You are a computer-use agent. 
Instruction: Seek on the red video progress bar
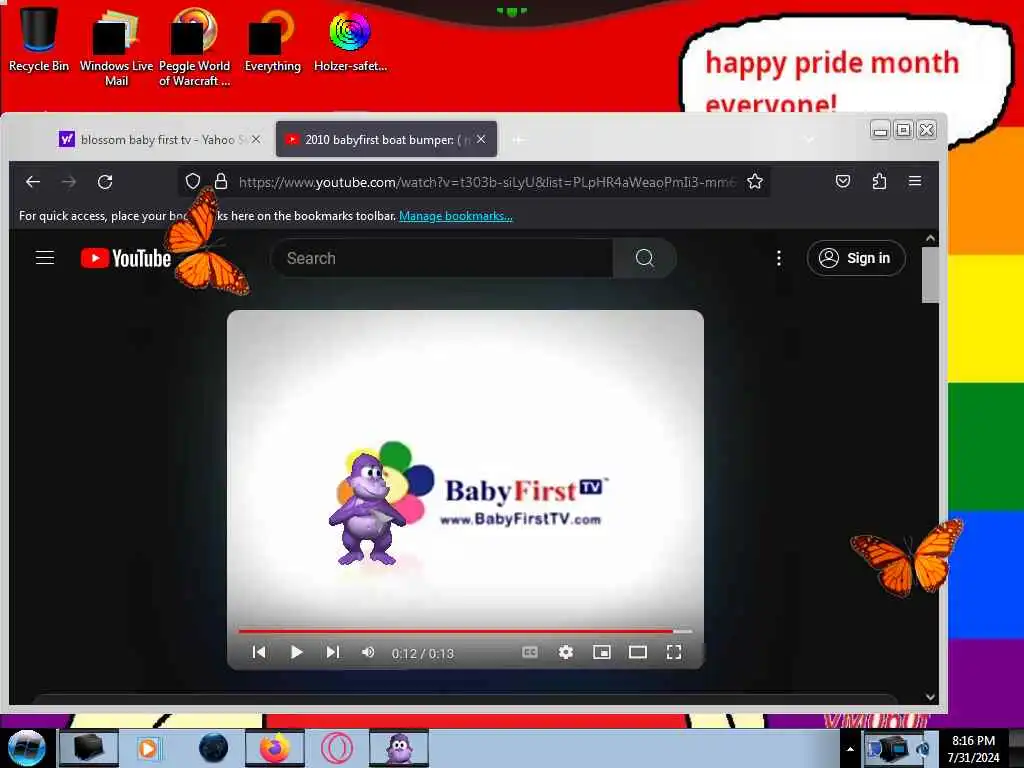[465, 632]
